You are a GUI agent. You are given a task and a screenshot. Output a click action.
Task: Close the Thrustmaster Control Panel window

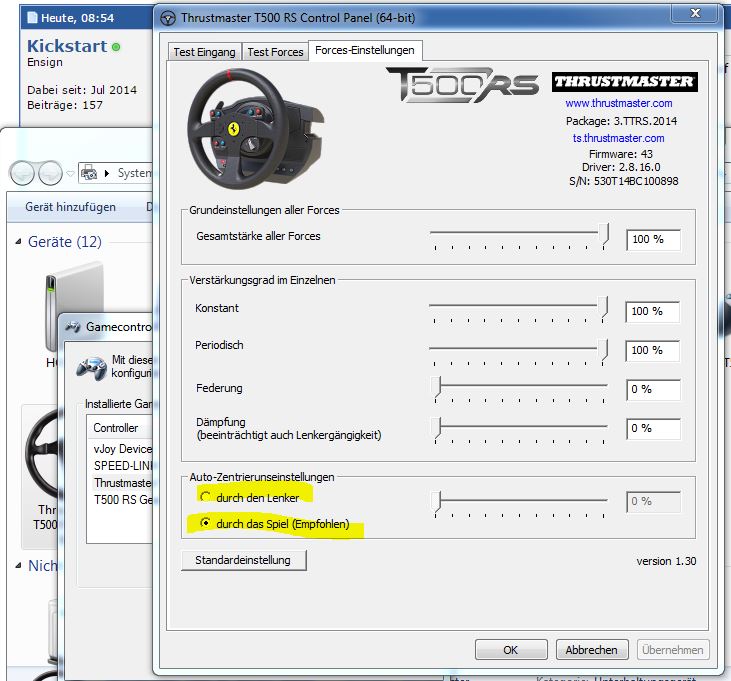point(695,13)
